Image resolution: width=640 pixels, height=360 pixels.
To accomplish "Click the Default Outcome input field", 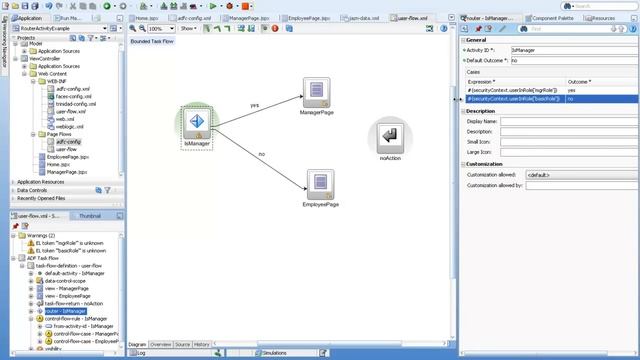I will 575,60.
